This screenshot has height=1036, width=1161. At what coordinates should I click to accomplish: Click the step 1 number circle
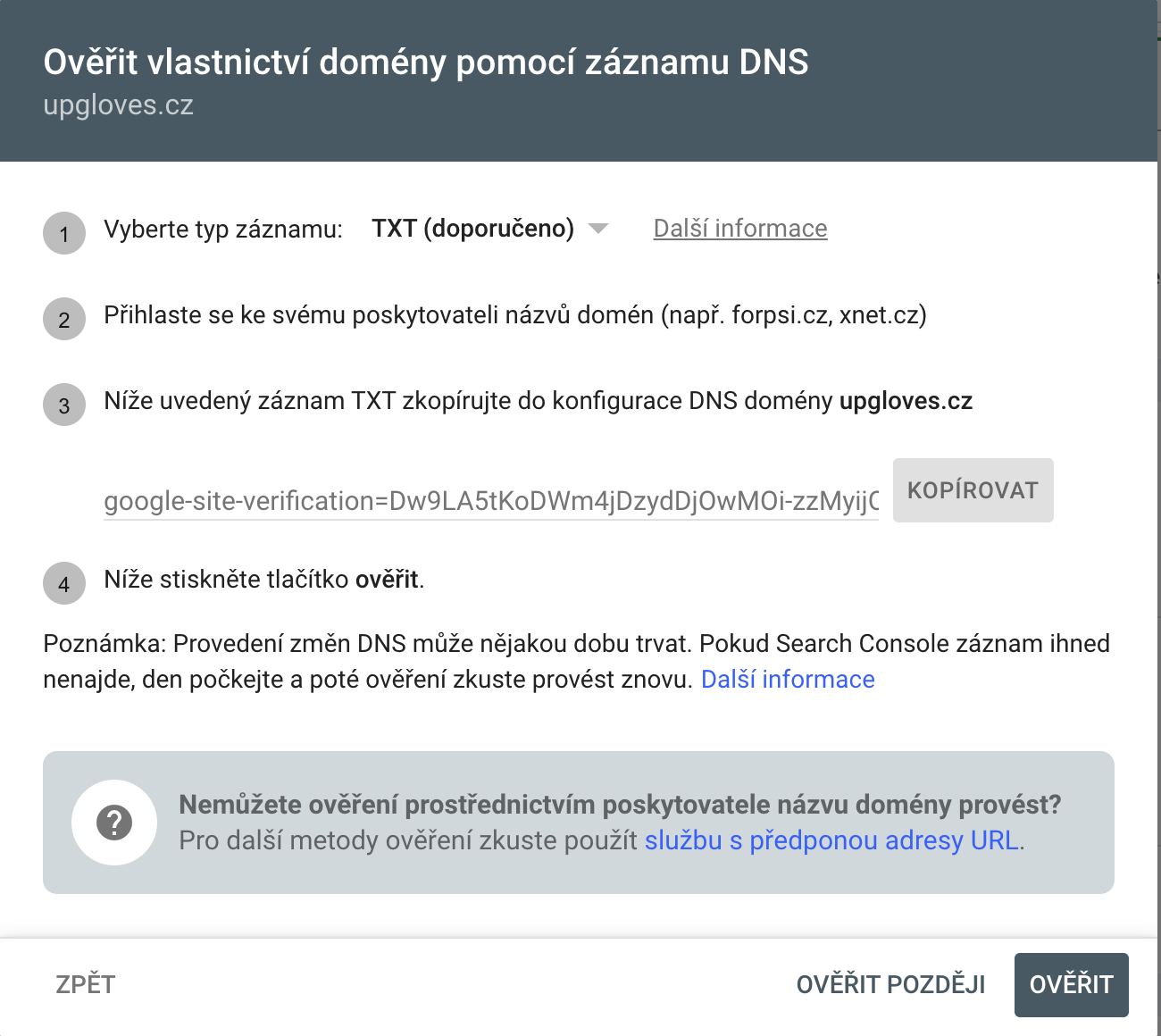click(64, 234)
